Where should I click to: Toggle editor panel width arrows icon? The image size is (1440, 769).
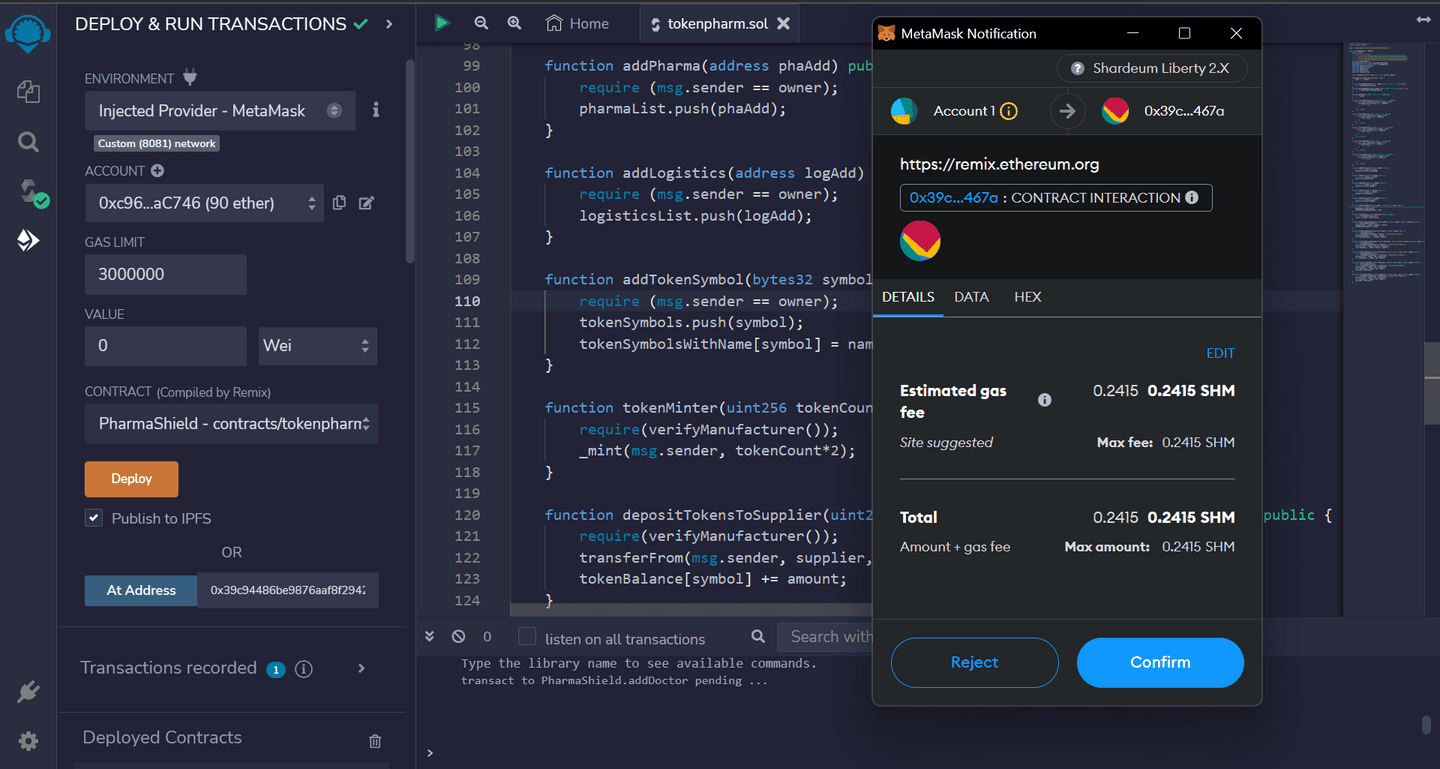click(1422, 19)
